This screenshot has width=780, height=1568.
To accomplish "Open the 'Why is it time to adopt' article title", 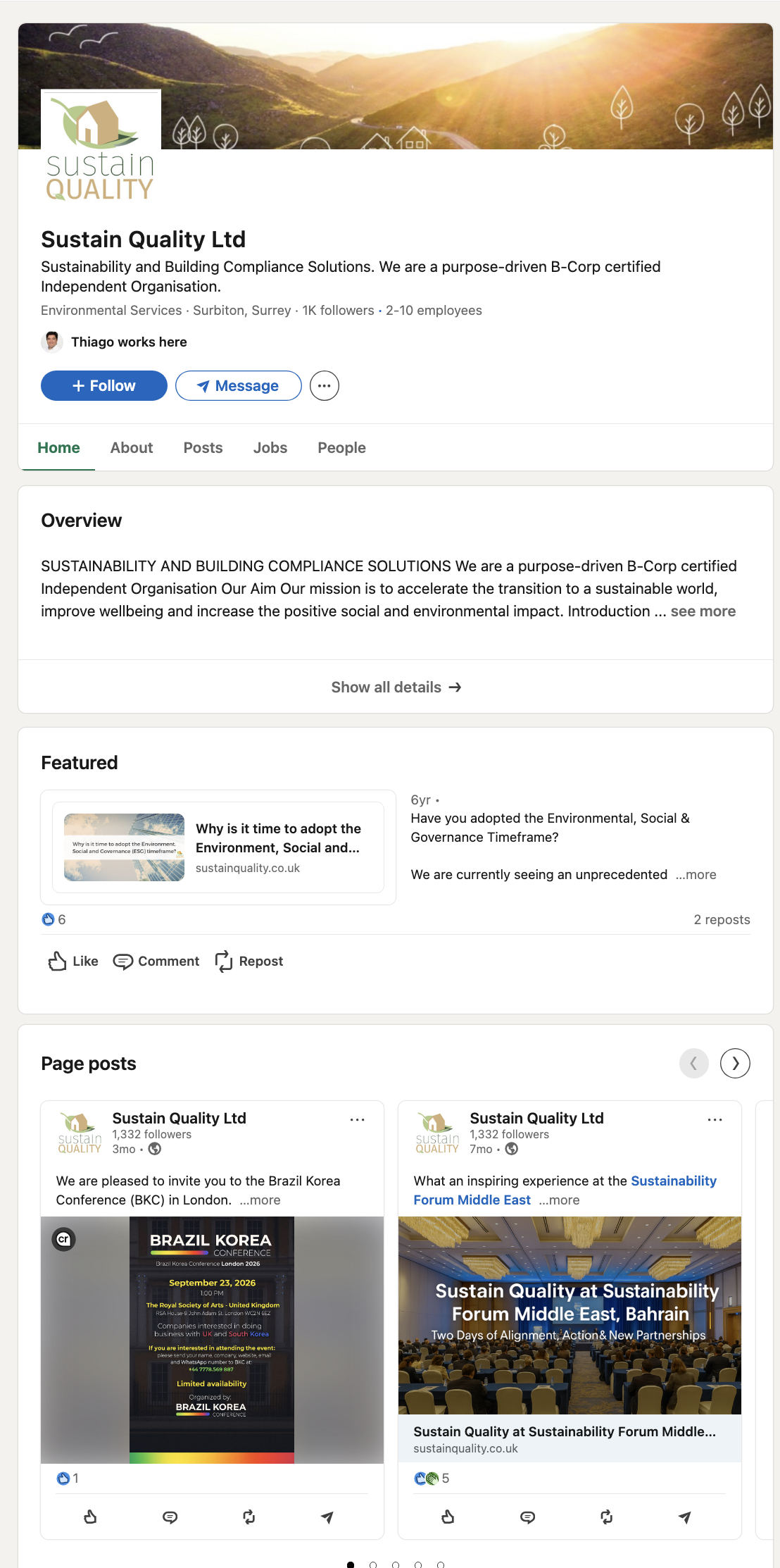I will point(278,838).
